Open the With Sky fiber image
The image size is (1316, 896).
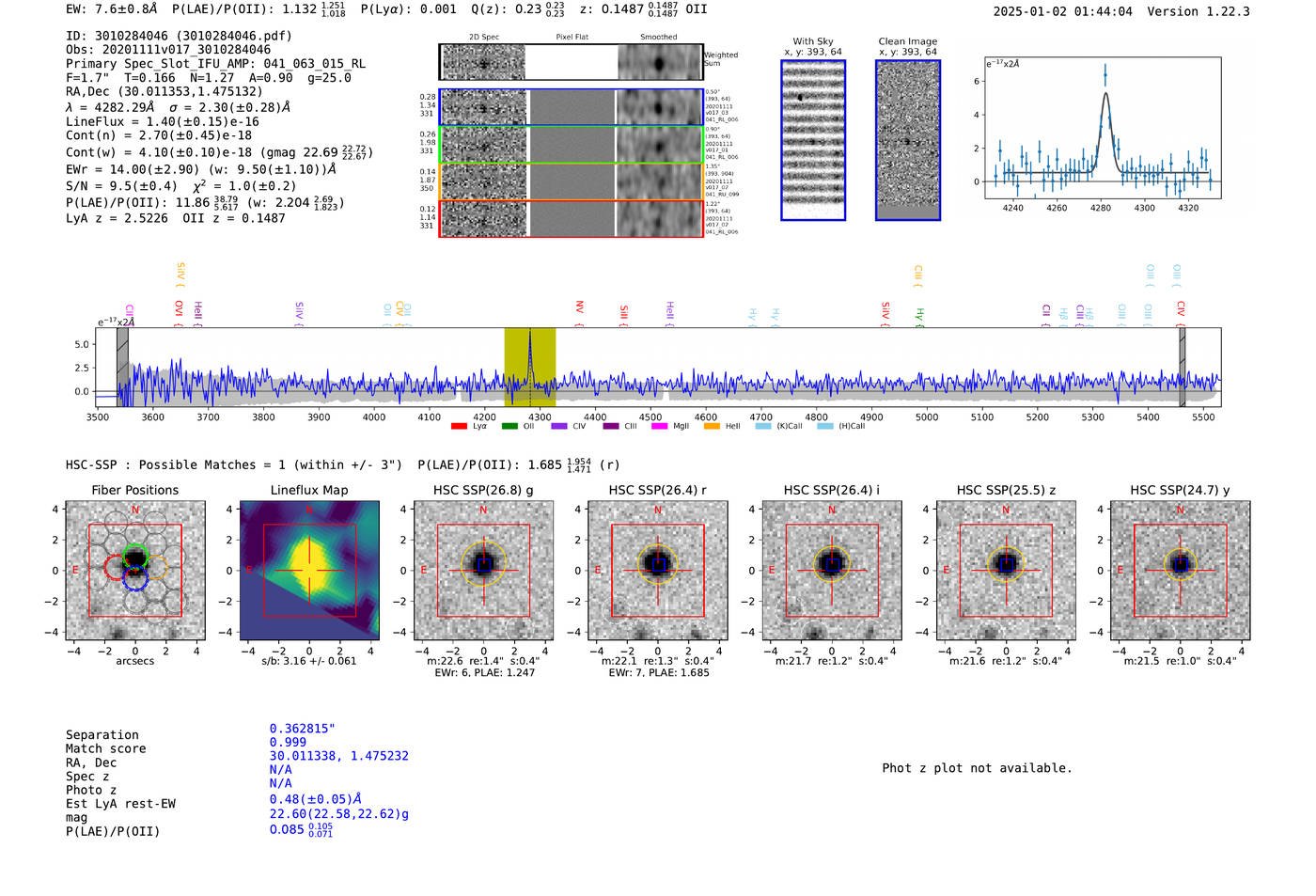(x=813, y=140)
